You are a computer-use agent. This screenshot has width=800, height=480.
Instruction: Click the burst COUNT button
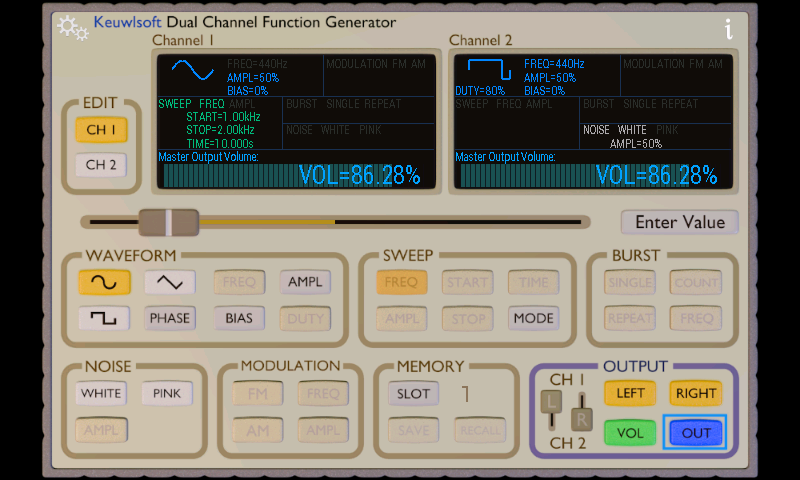point(696,282)
